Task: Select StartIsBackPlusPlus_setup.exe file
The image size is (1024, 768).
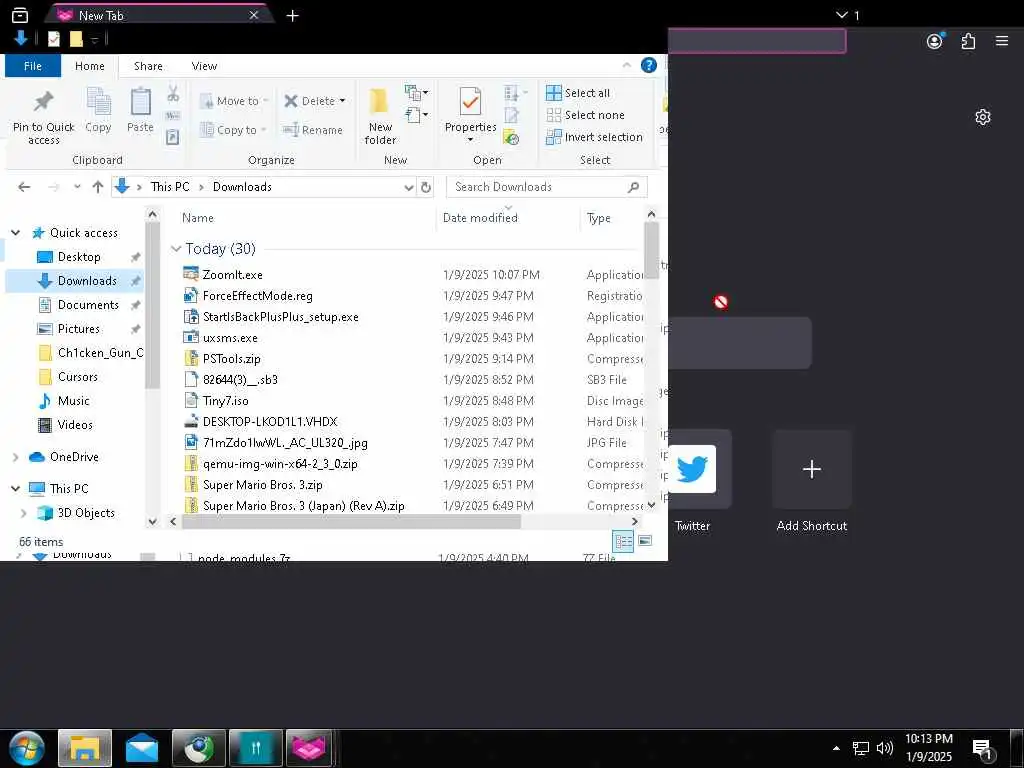Action: 280,317
